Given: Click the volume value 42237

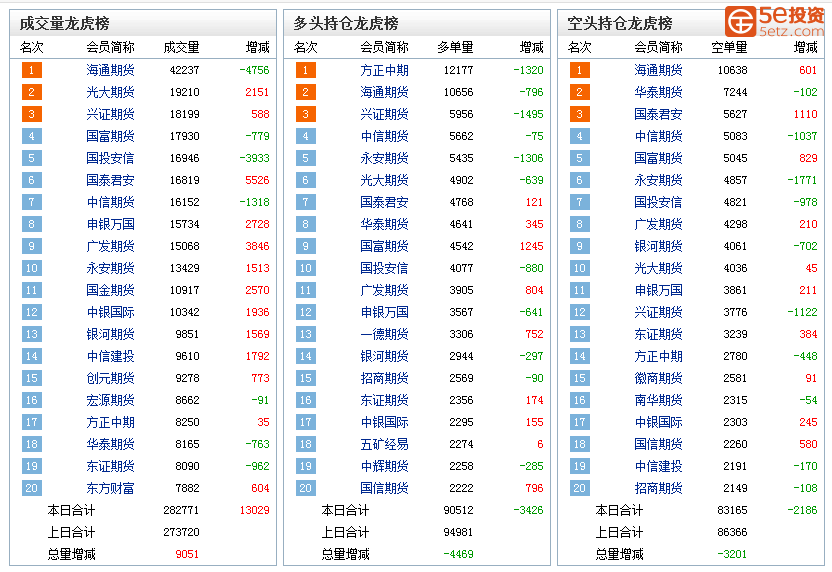Looking at the screenshot, I should 185,70.
